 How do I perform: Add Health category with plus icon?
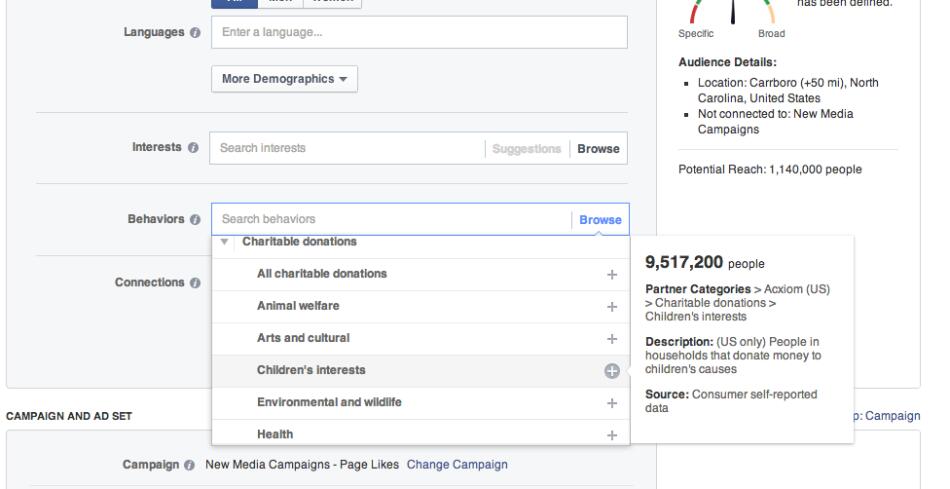point(612,435)
